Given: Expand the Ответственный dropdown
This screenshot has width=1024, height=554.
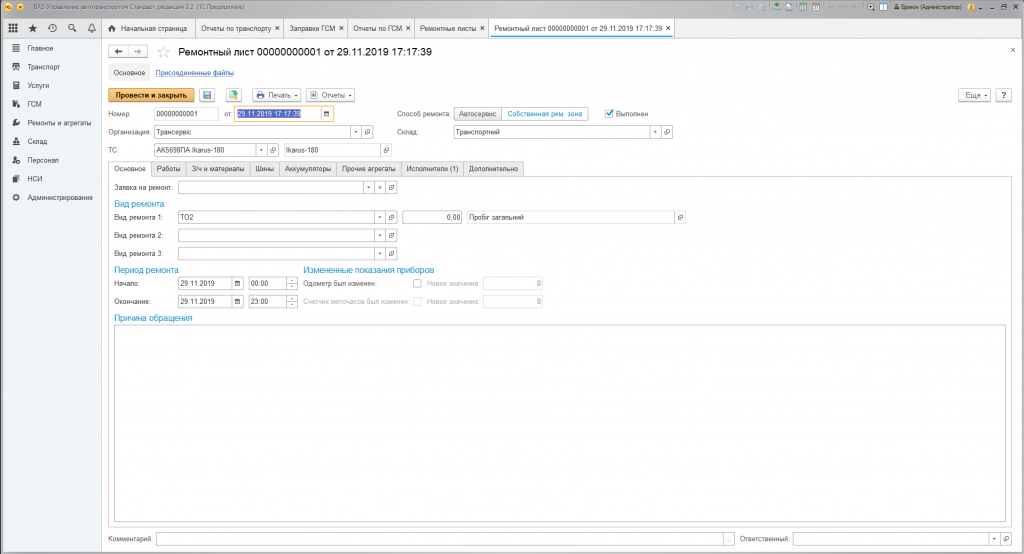Looking at the screenshot, I should pos(995,539).
